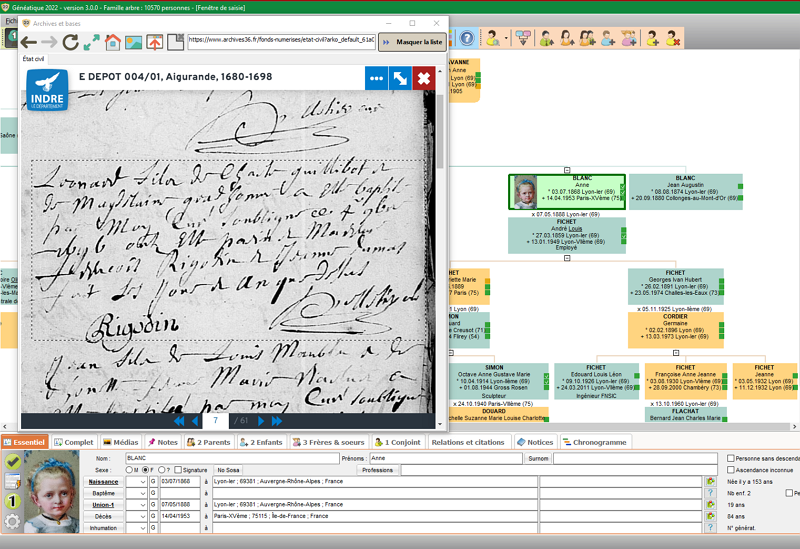
Task: Click the Décès button
Action: [104, 516]
